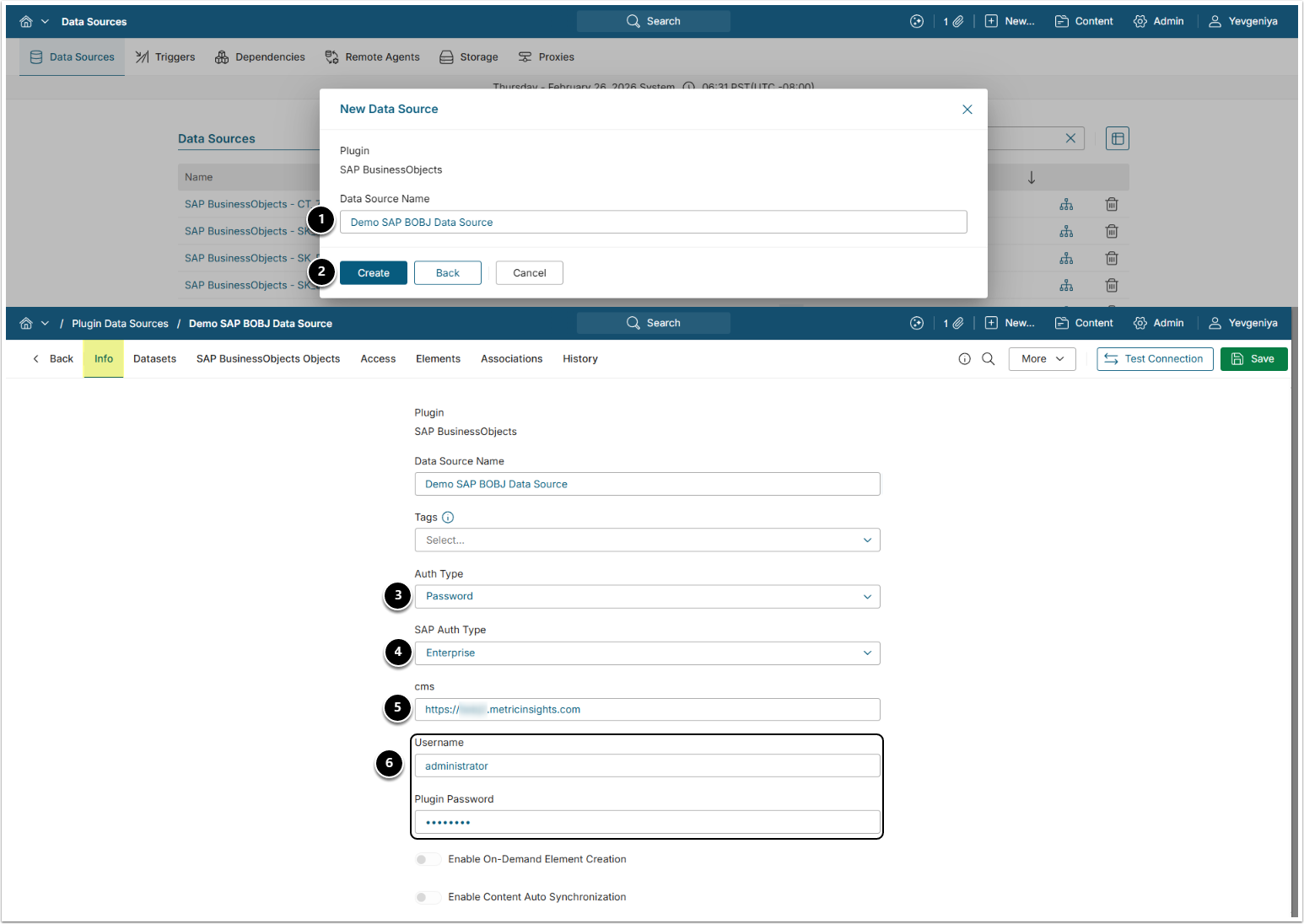1304x924 pixels.
Task: Open the Admin gear menu in the Demo SAP BOBJ page header
Action: (1159, 323)
